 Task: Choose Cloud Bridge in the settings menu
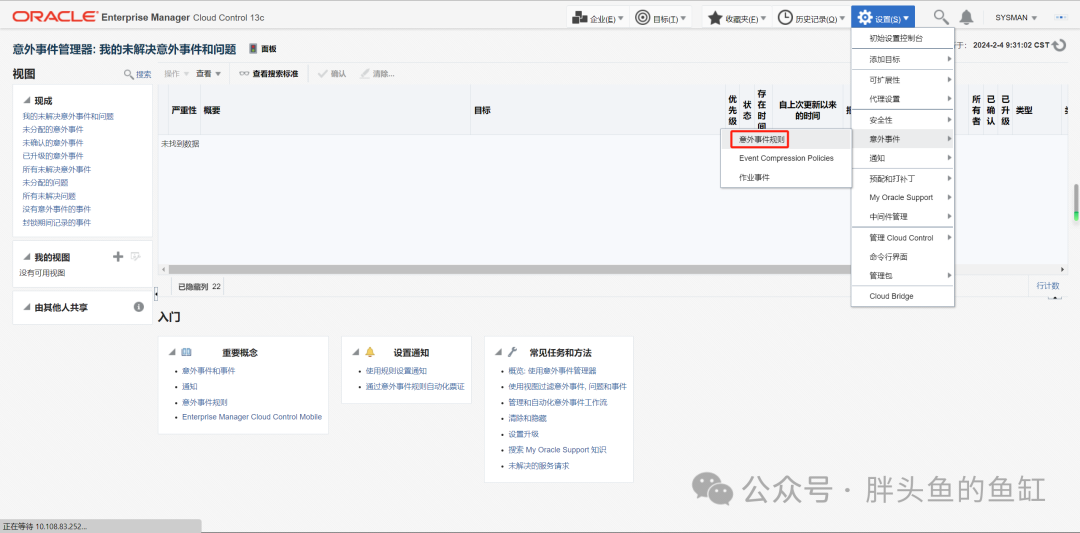(x=903, y=297)
